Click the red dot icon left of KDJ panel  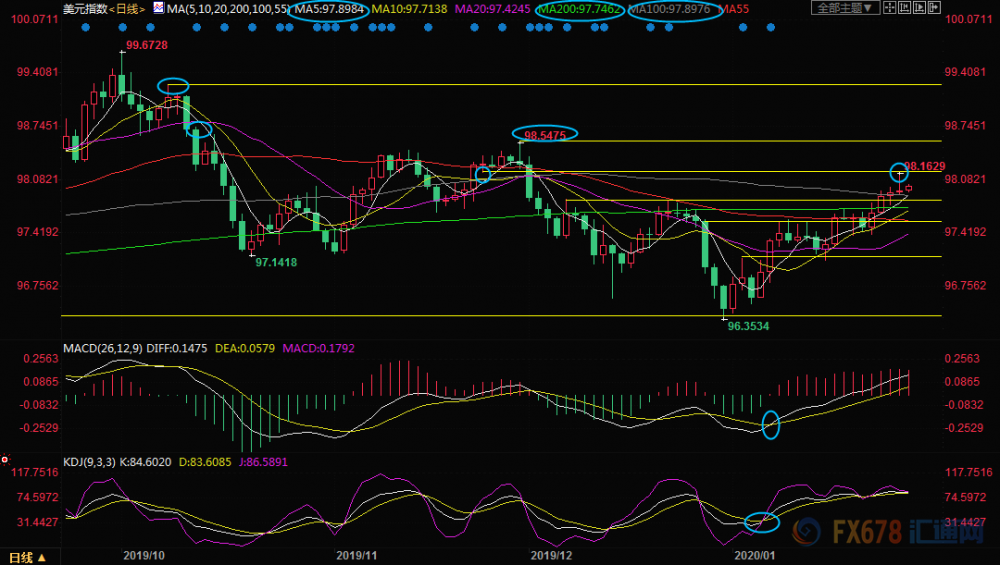click(x=4, y=459)
